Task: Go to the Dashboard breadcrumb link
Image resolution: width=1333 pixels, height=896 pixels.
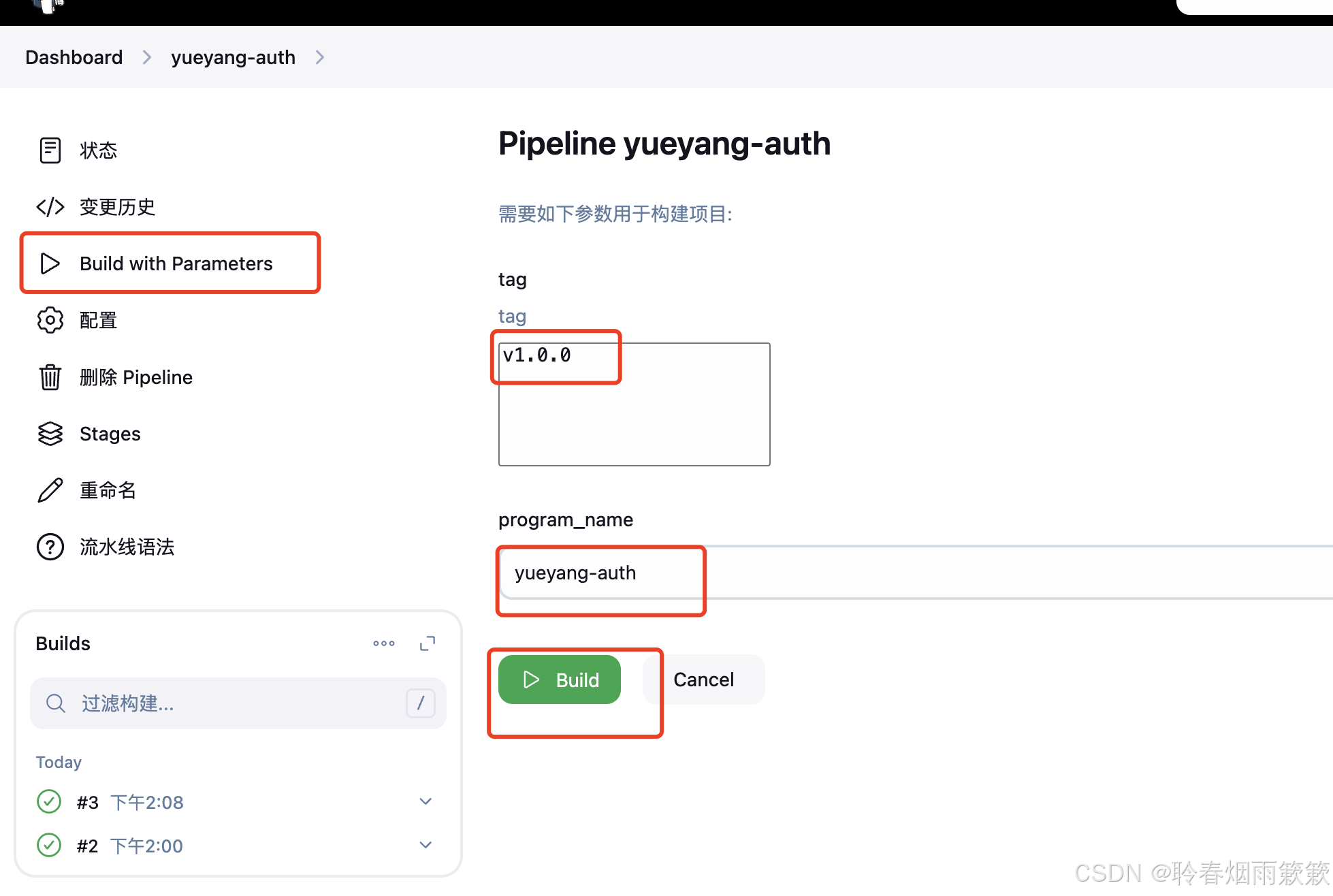Action: (74, 57)
